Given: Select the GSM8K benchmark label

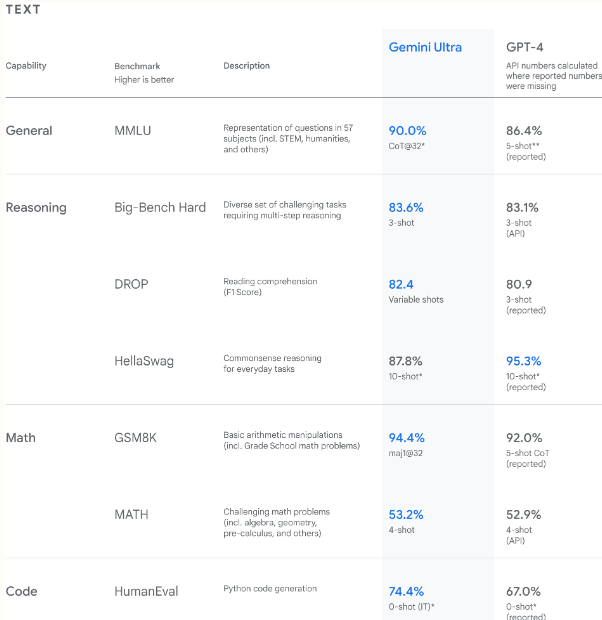Looking at the screenshot, I should [x=135, y=438].
